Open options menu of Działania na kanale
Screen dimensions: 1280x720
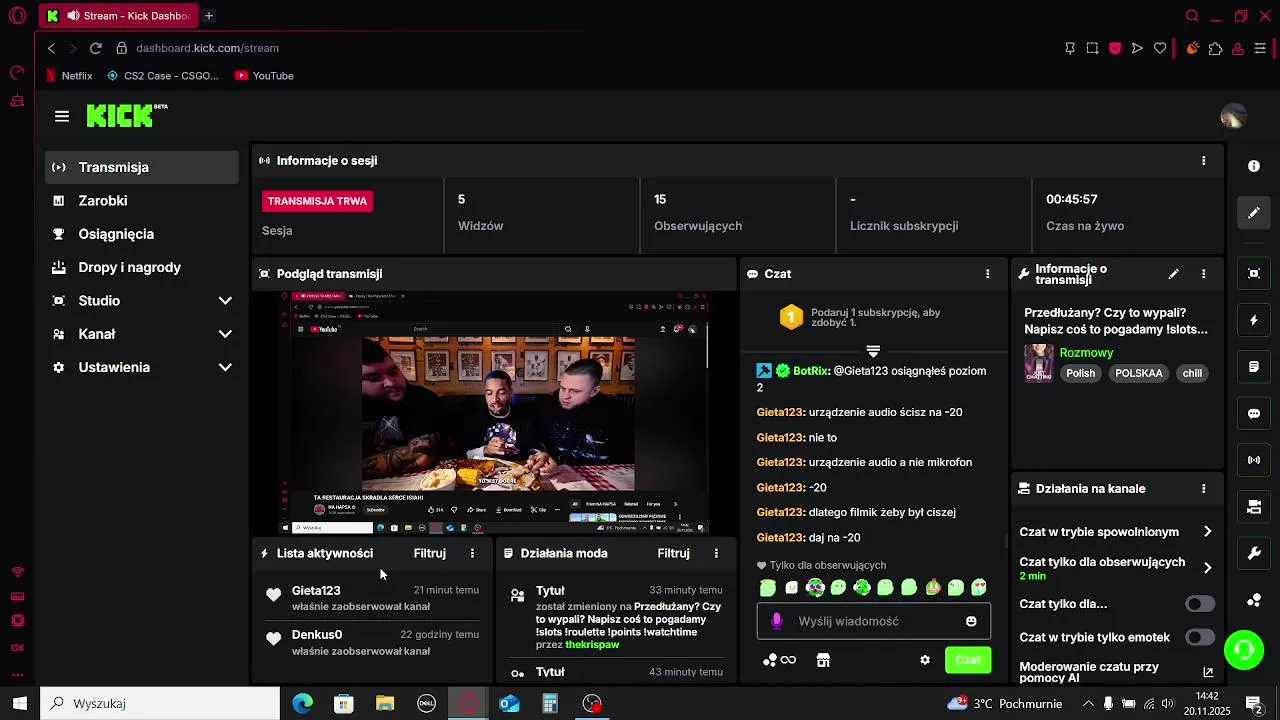(x=1203, y=488)
